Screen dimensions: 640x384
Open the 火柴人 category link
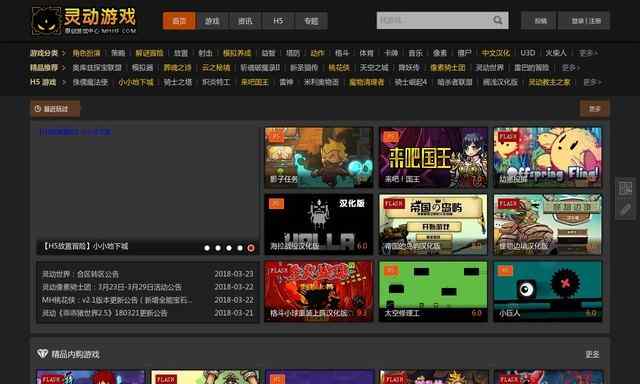click(x=556, y=53)
